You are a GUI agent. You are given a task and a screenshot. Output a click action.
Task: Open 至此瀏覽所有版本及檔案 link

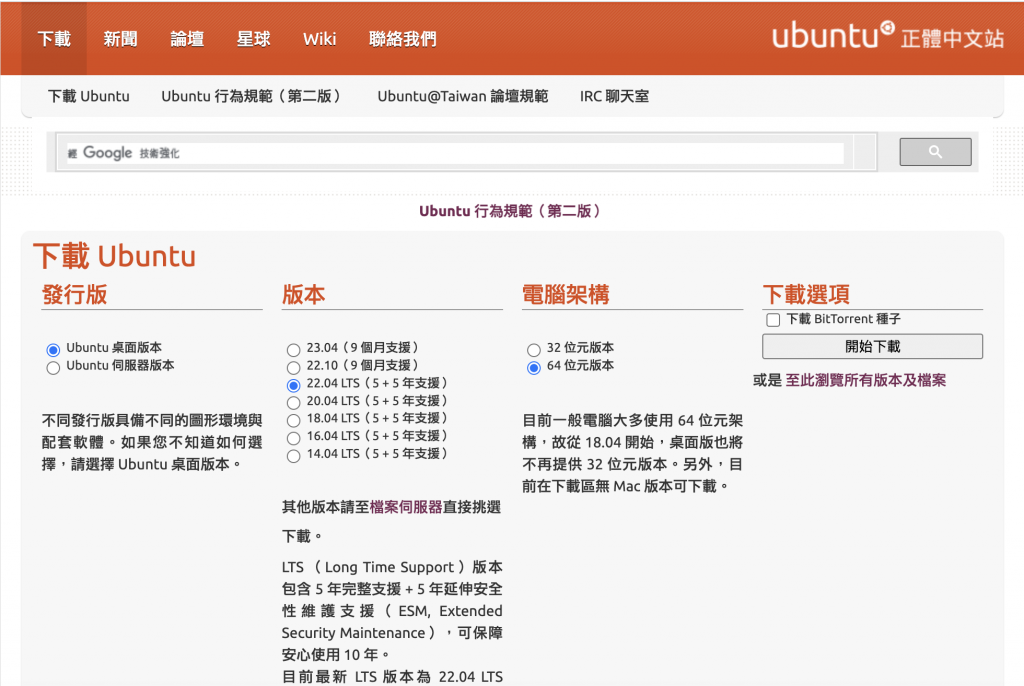coord(865,380)
